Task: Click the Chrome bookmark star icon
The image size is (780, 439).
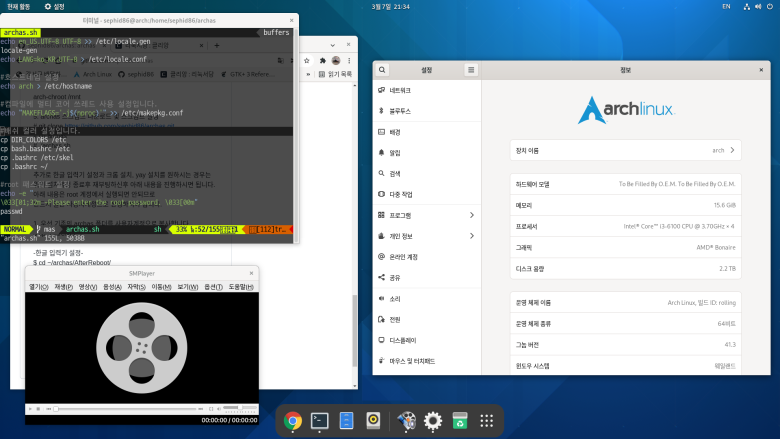Action: [x=307, y=60]
